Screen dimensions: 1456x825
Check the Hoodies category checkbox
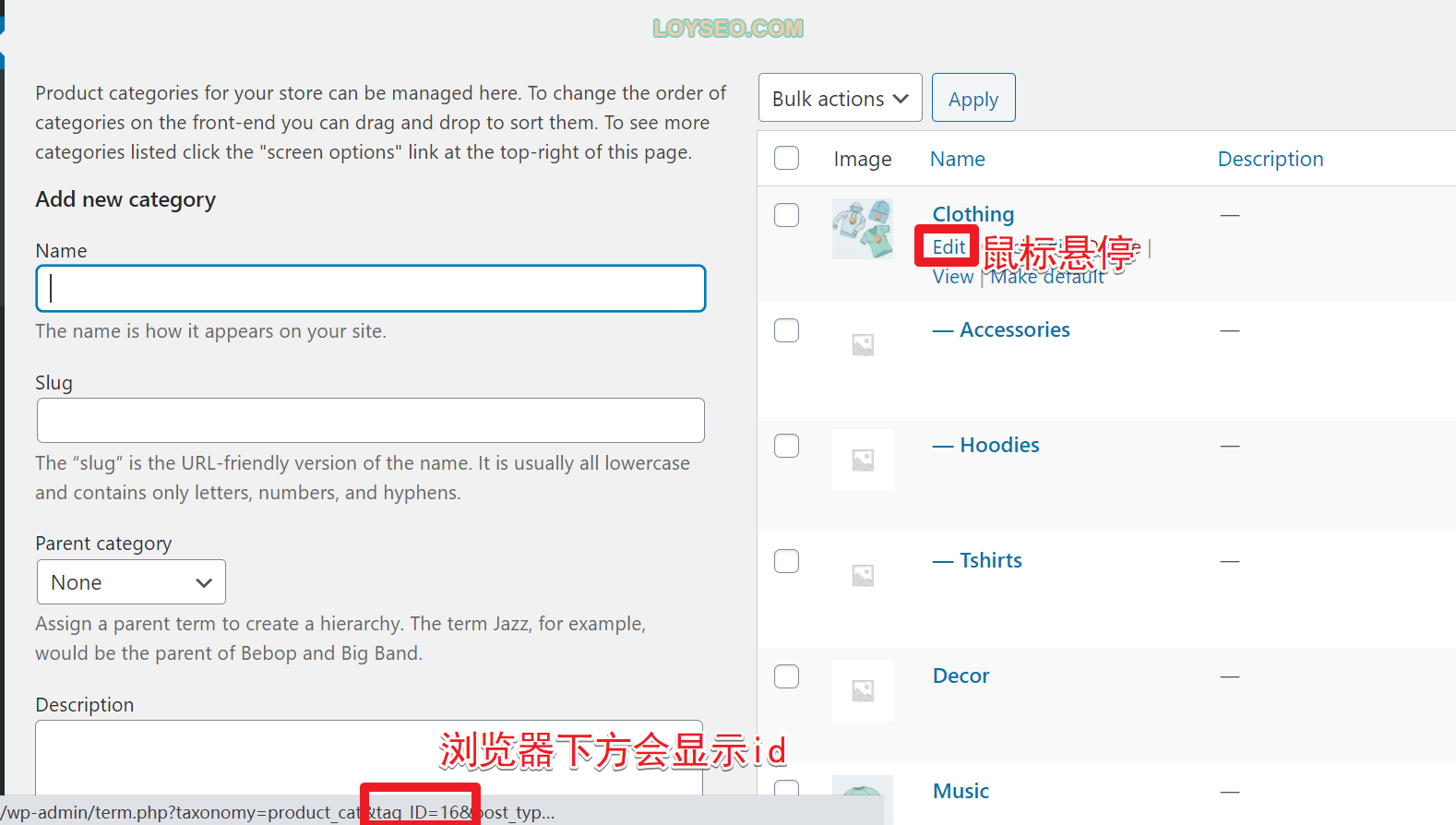tap(786, 445)
